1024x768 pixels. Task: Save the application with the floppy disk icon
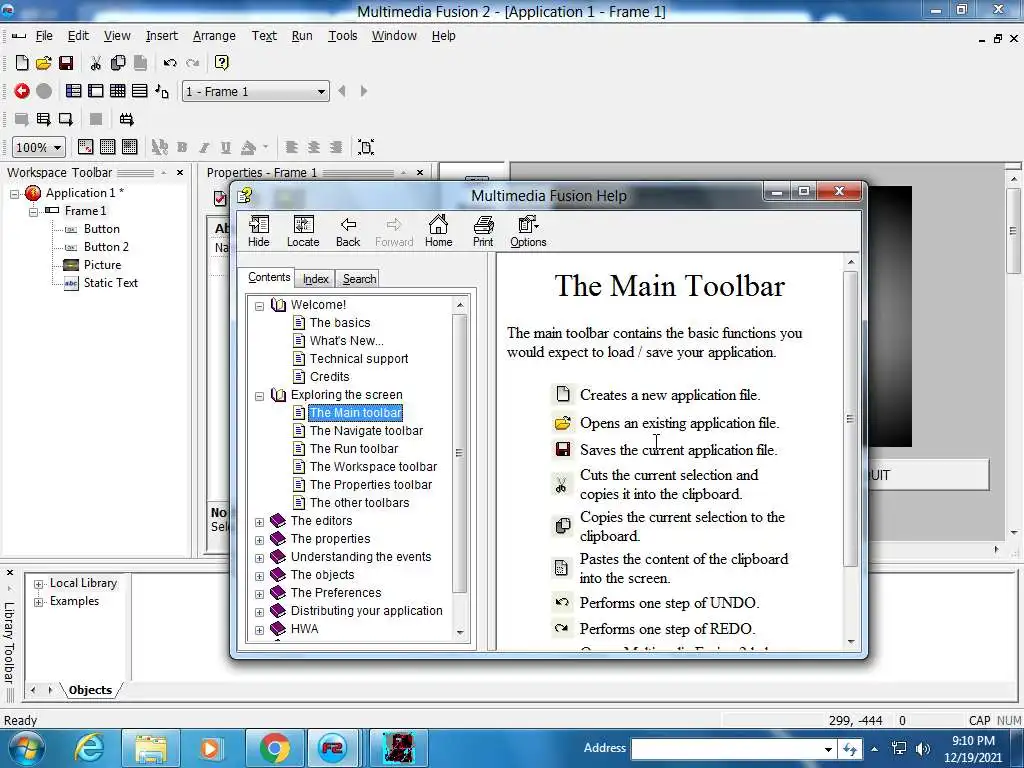click(x=65, y=63)
